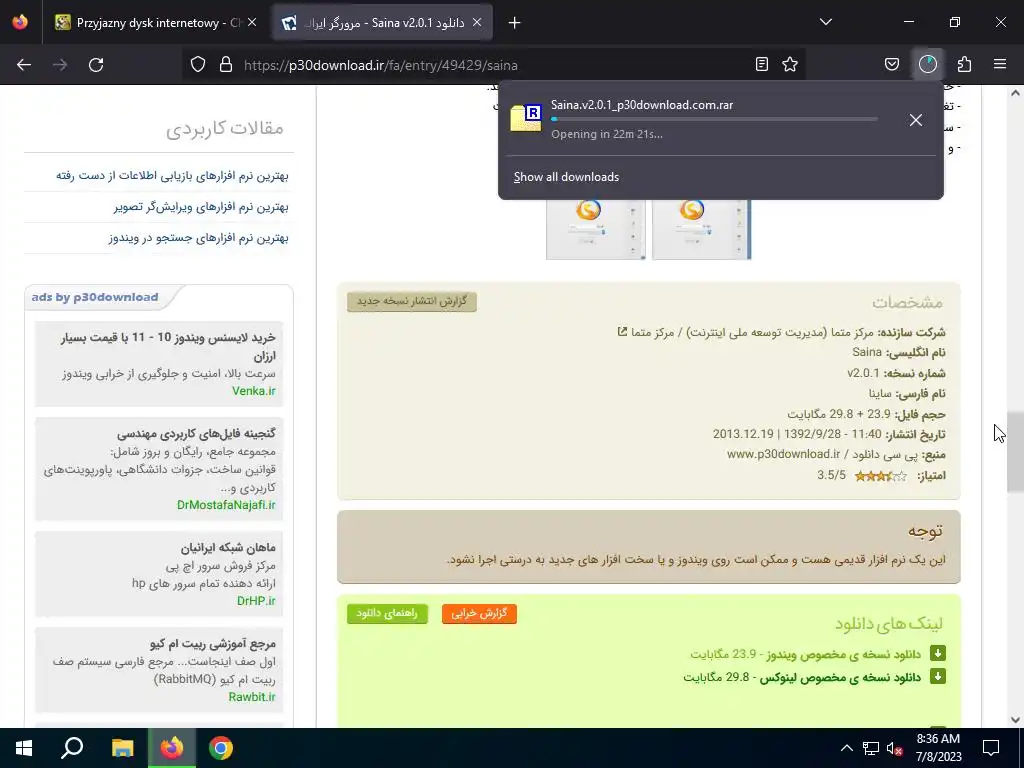Open the right Saina screenshot thumbnail
Screen dimensions: 1024x768
pos(702,229)
